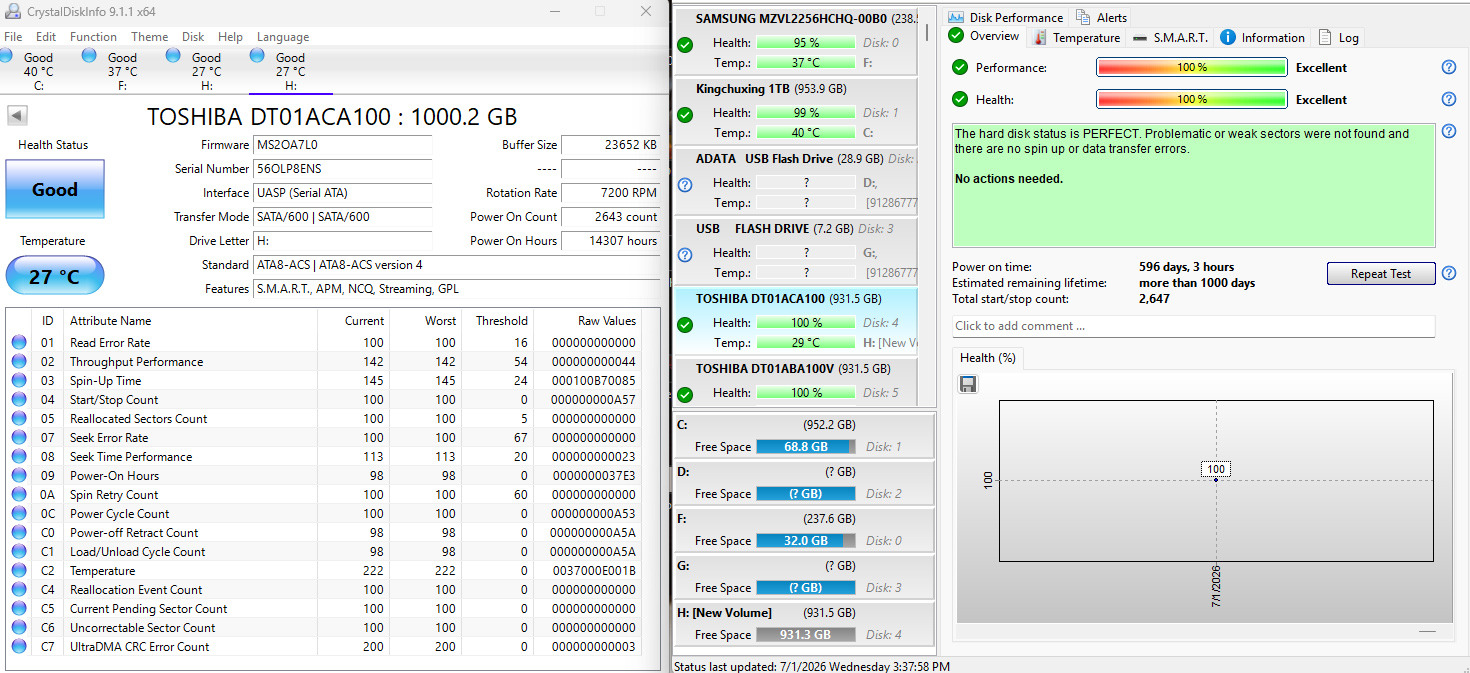This screenshot has width=1470, height=673.
Task: Click the Firmware value MS2OA7L0
Action: coord(342,145)
